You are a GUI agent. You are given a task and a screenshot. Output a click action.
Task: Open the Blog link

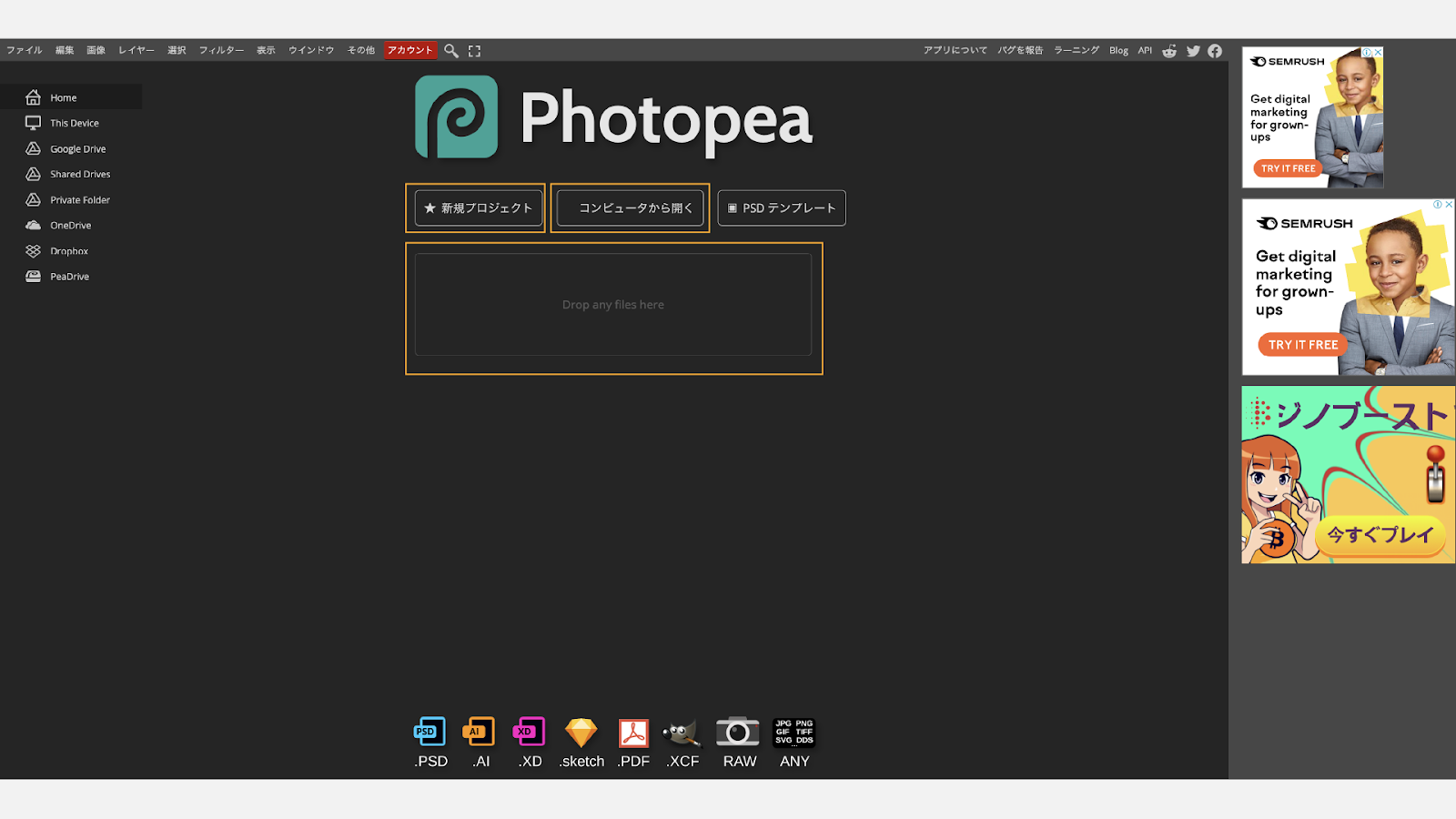coord(1118,51)
